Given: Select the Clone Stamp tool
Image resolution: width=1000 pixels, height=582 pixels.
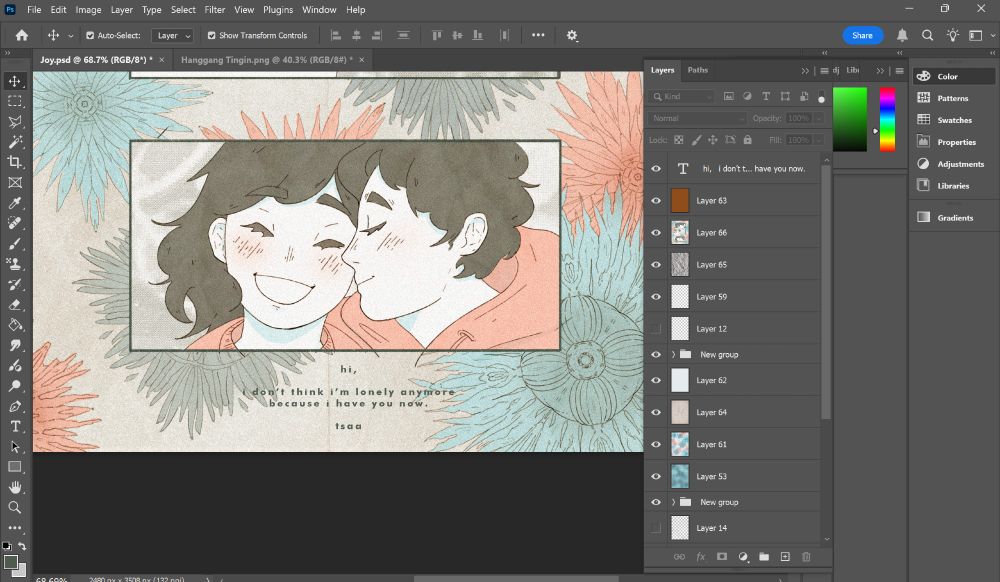Looking at the screenshot, I should (15, 264).
